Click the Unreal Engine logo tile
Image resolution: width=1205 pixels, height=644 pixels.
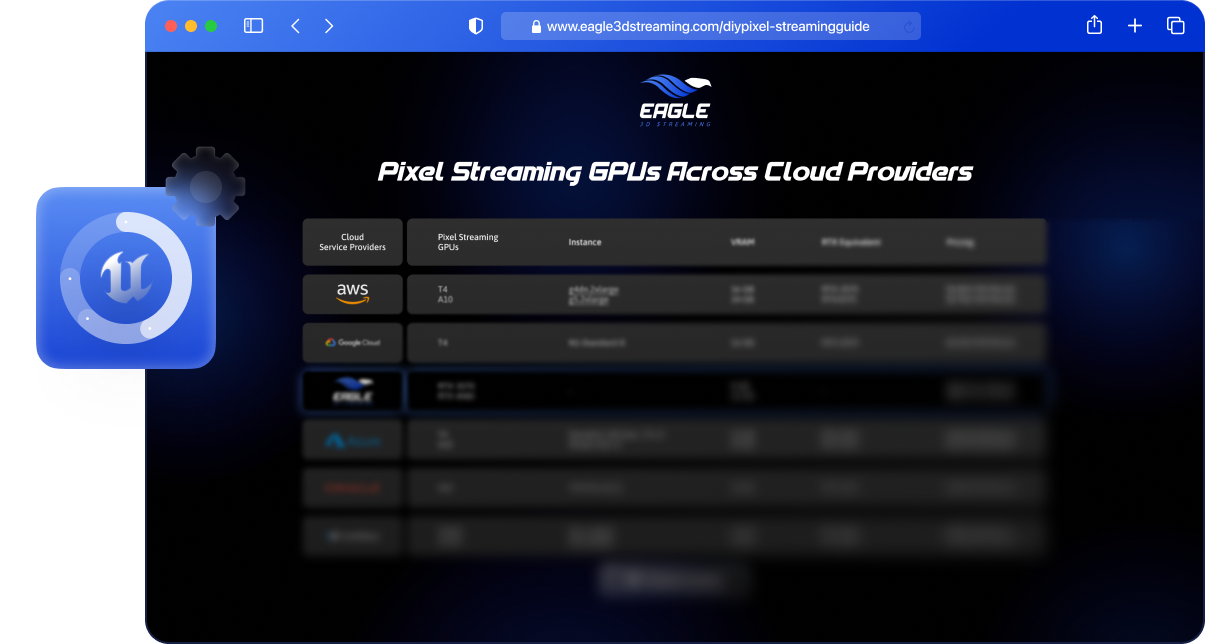tap(126, 277)
